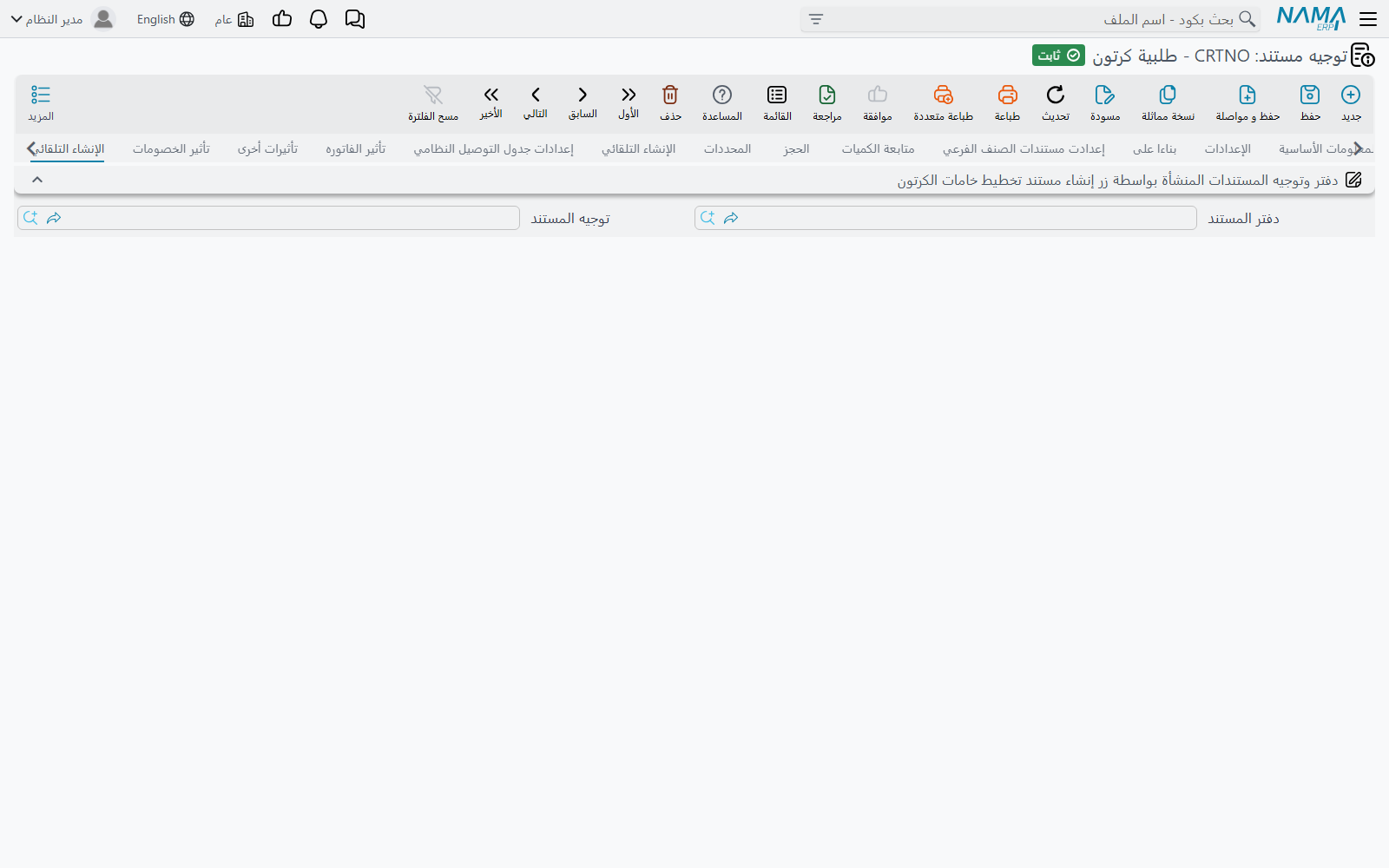Open linked record arrow in توجيه المستند

54,218
